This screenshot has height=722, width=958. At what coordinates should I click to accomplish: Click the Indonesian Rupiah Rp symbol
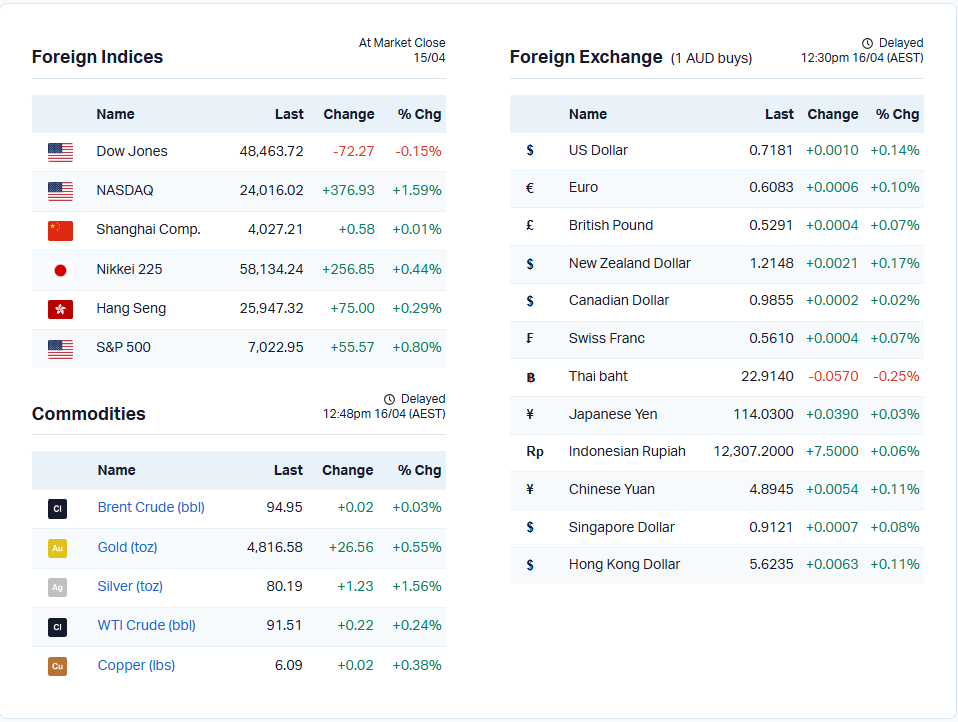point(534,452)
